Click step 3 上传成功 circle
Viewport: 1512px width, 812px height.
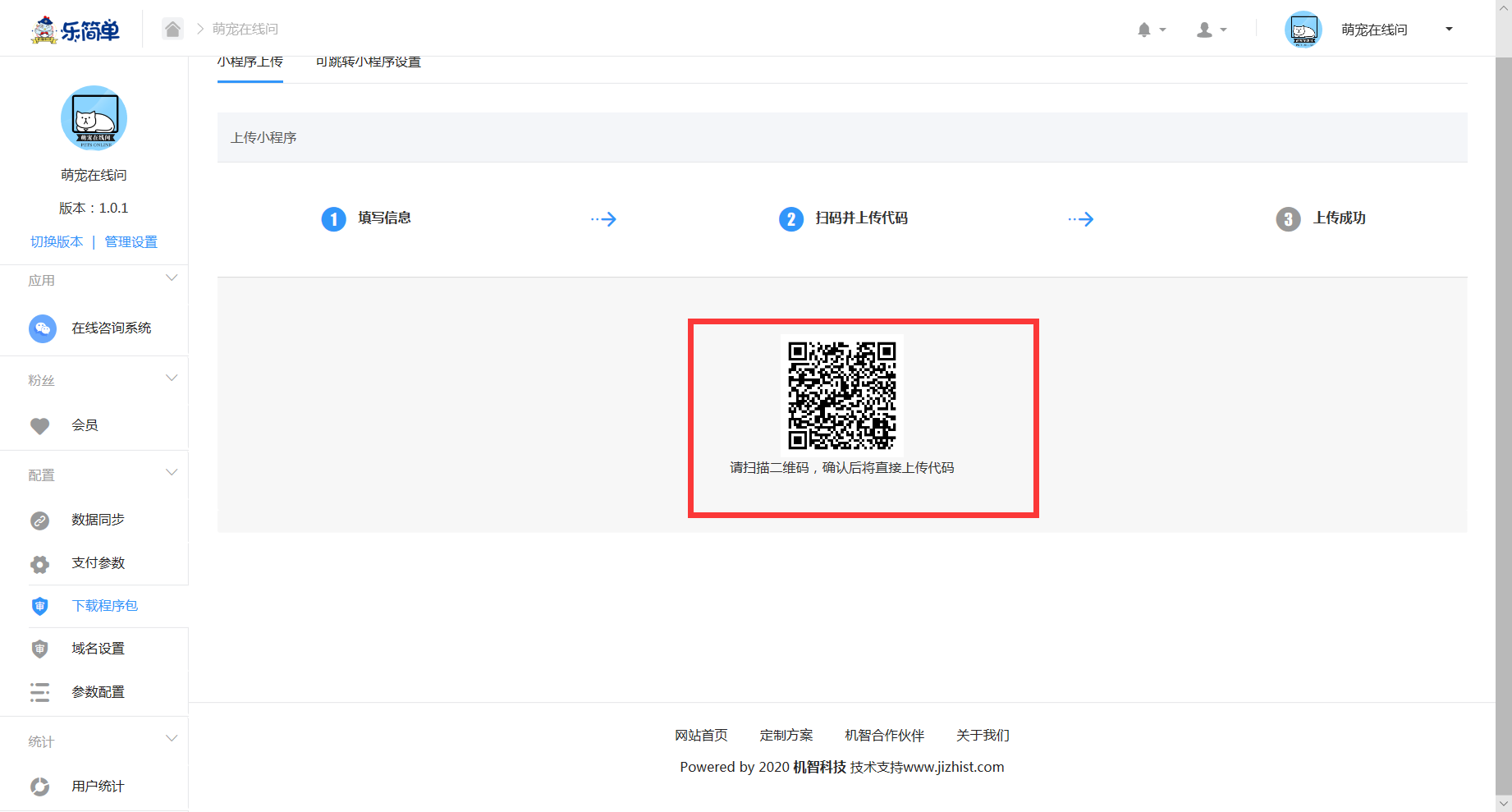click(1288, 219)
